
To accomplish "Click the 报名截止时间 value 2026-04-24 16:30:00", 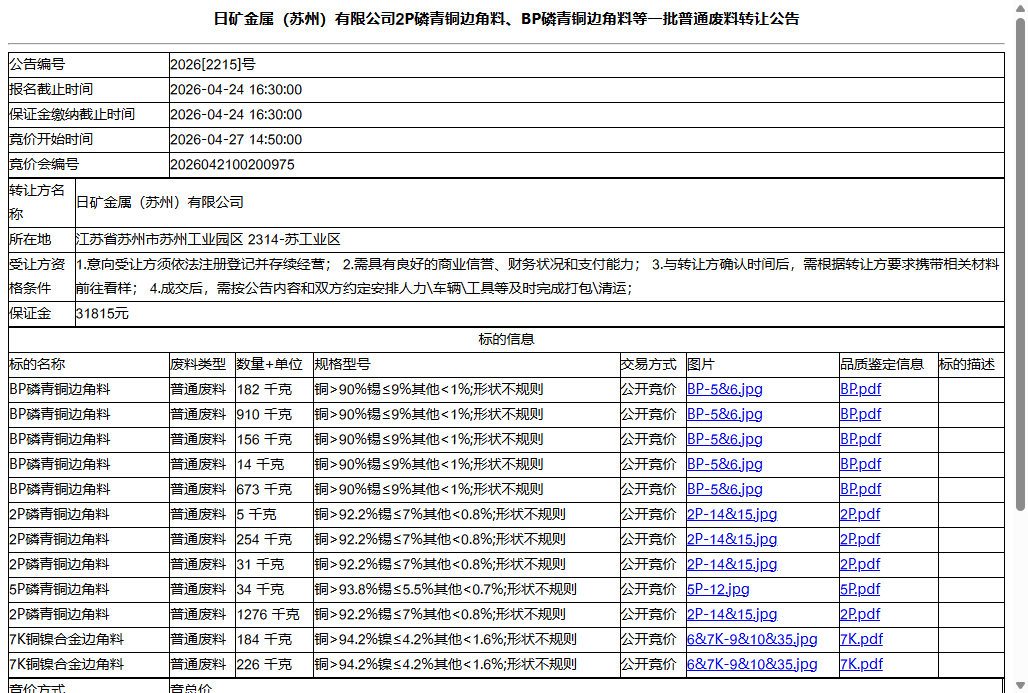I will pos(236,89).
